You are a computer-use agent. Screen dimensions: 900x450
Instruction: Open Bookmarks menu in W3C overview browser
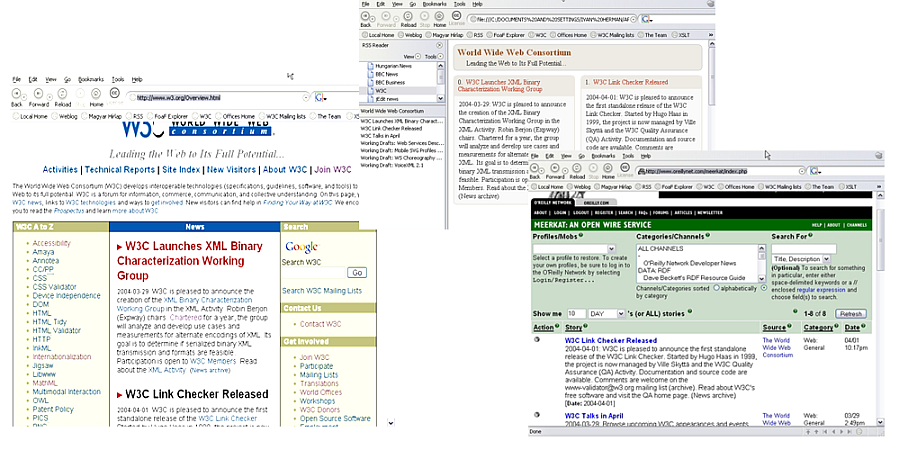coord(91,79)
